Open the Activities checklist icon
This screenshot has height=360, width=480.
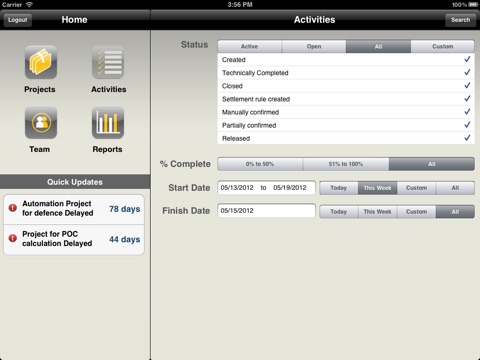click(x=108, y=62)
